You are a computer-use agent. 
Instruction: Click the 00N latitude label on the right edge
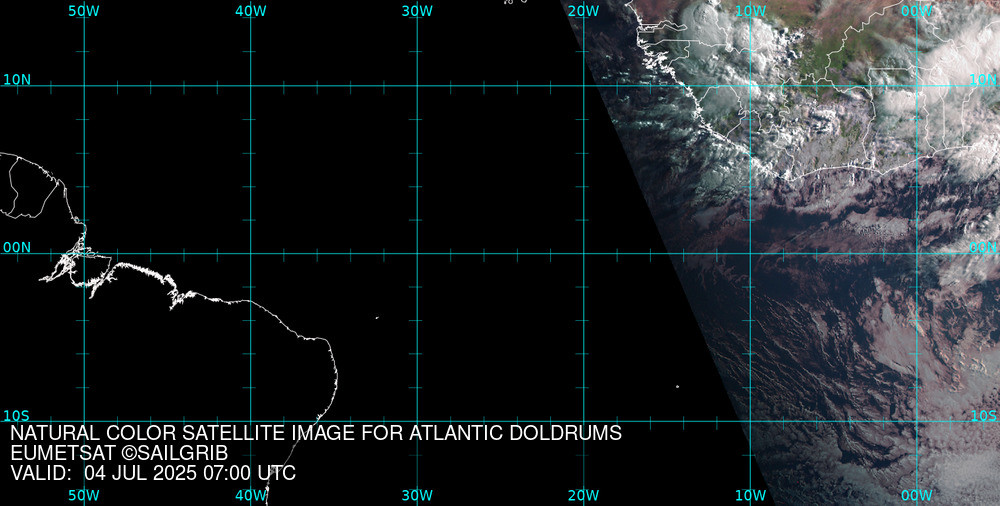point(983,248)
